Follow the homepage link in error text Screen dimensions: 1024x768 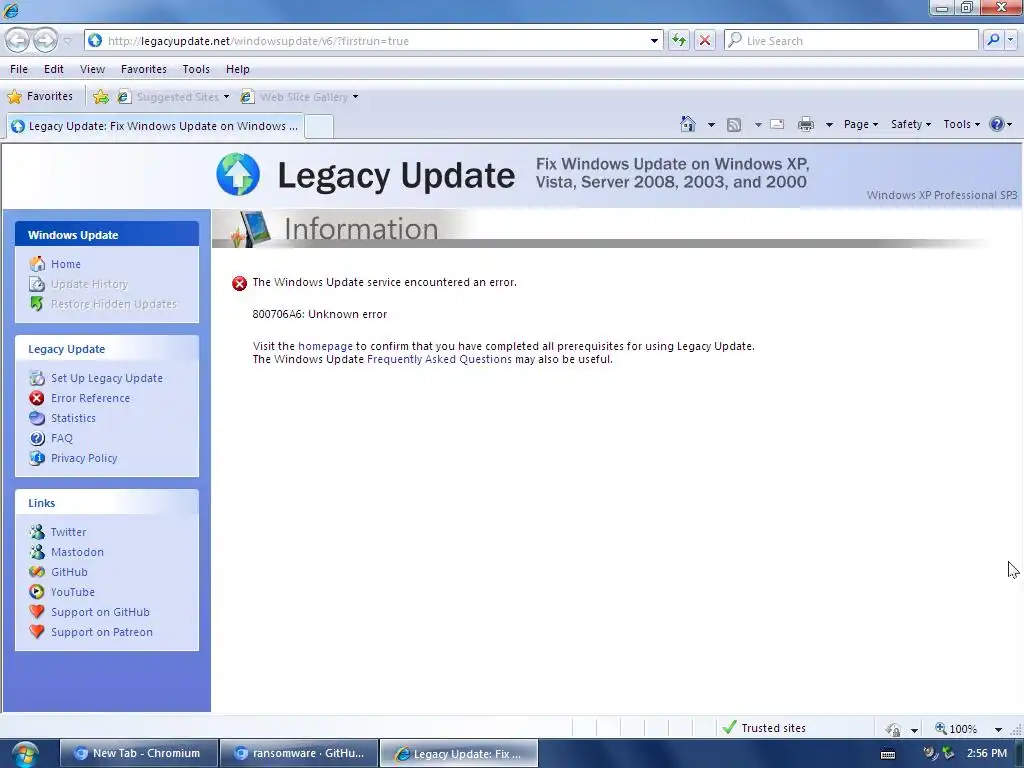click(x=325, y=346)
